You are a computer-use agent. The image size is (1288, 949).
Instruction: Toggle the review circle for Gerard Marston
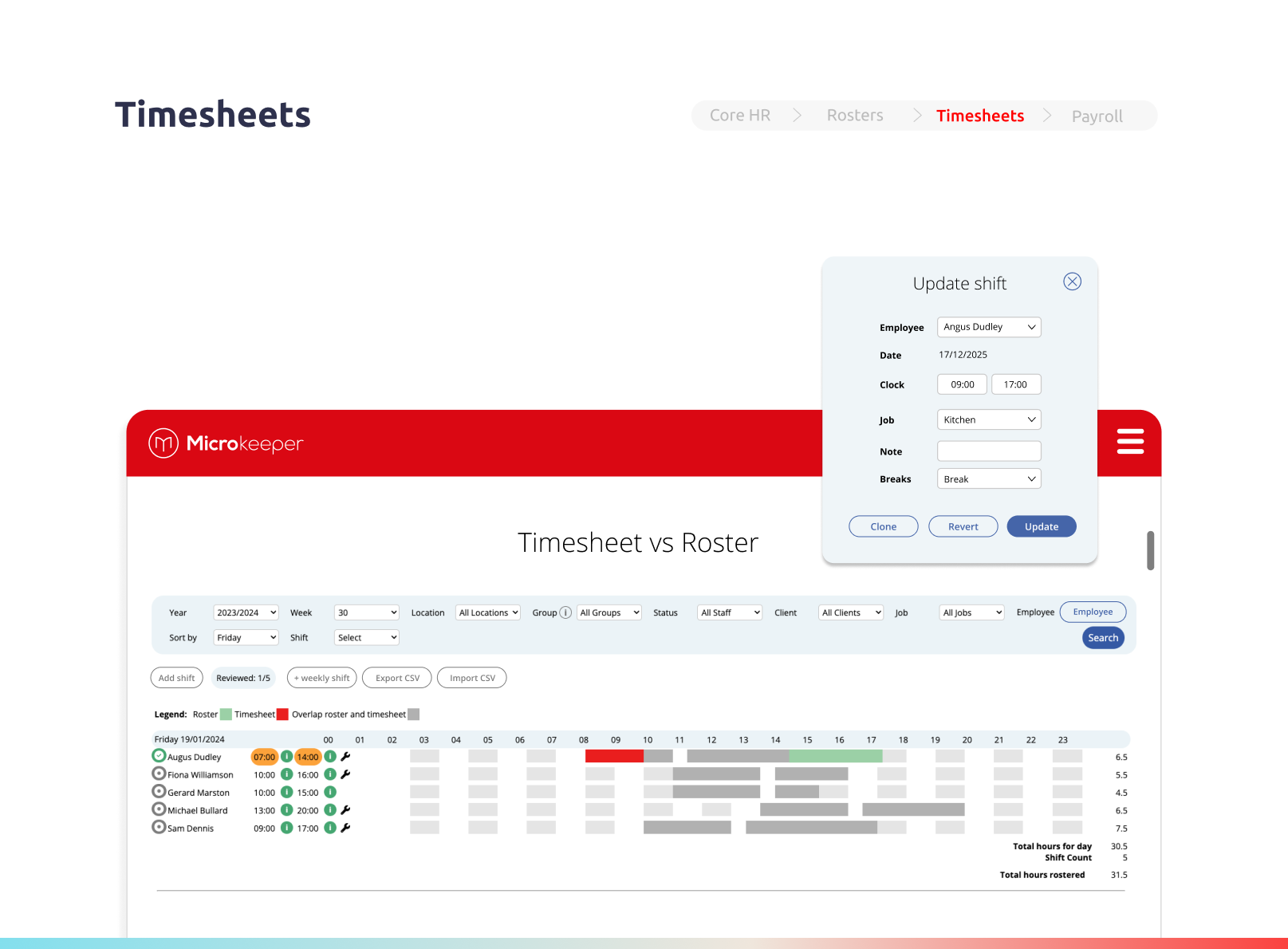157,791
